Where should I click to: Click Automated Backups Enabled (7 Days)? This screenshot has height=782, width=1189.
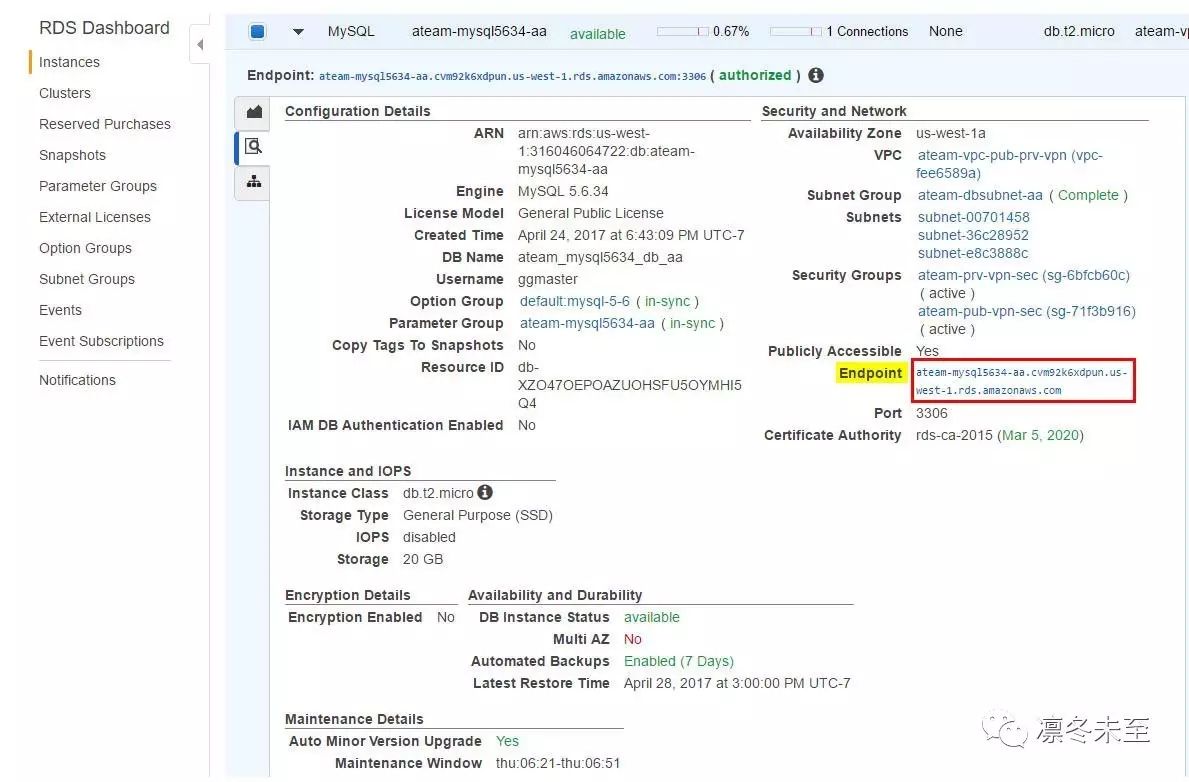click(x=679, y=661)
